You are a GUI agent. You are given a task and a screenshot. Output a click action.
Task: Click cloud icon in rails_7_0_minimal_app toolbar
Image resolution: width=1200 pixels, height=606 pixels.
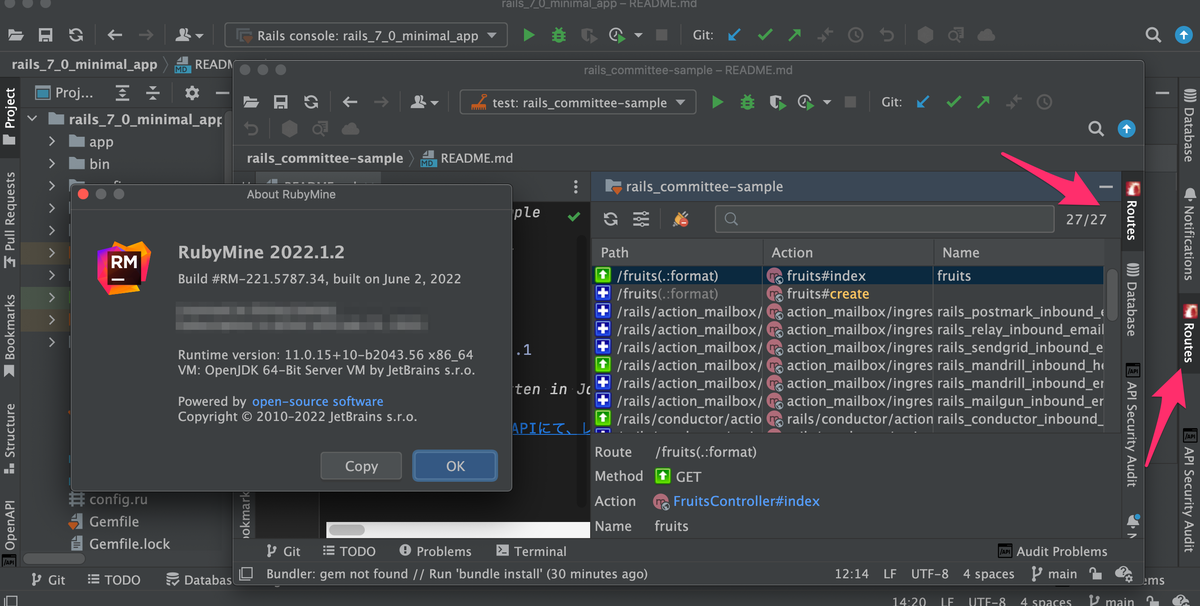click(987, 35)
